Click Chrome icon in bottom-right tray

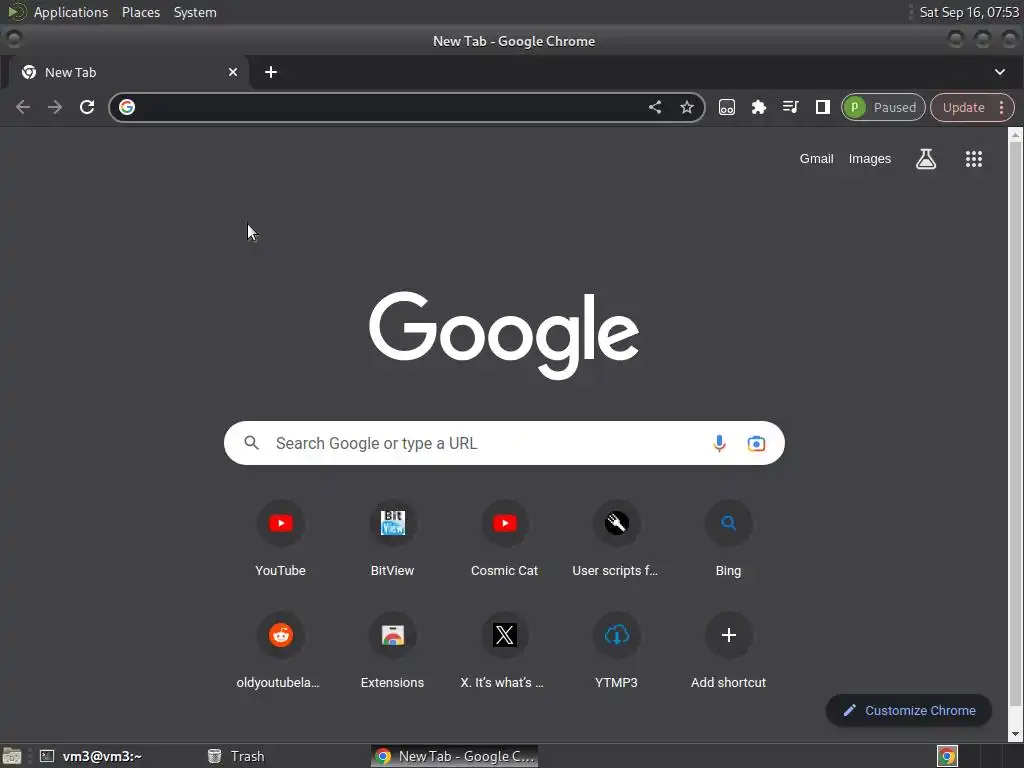[947, 756]
